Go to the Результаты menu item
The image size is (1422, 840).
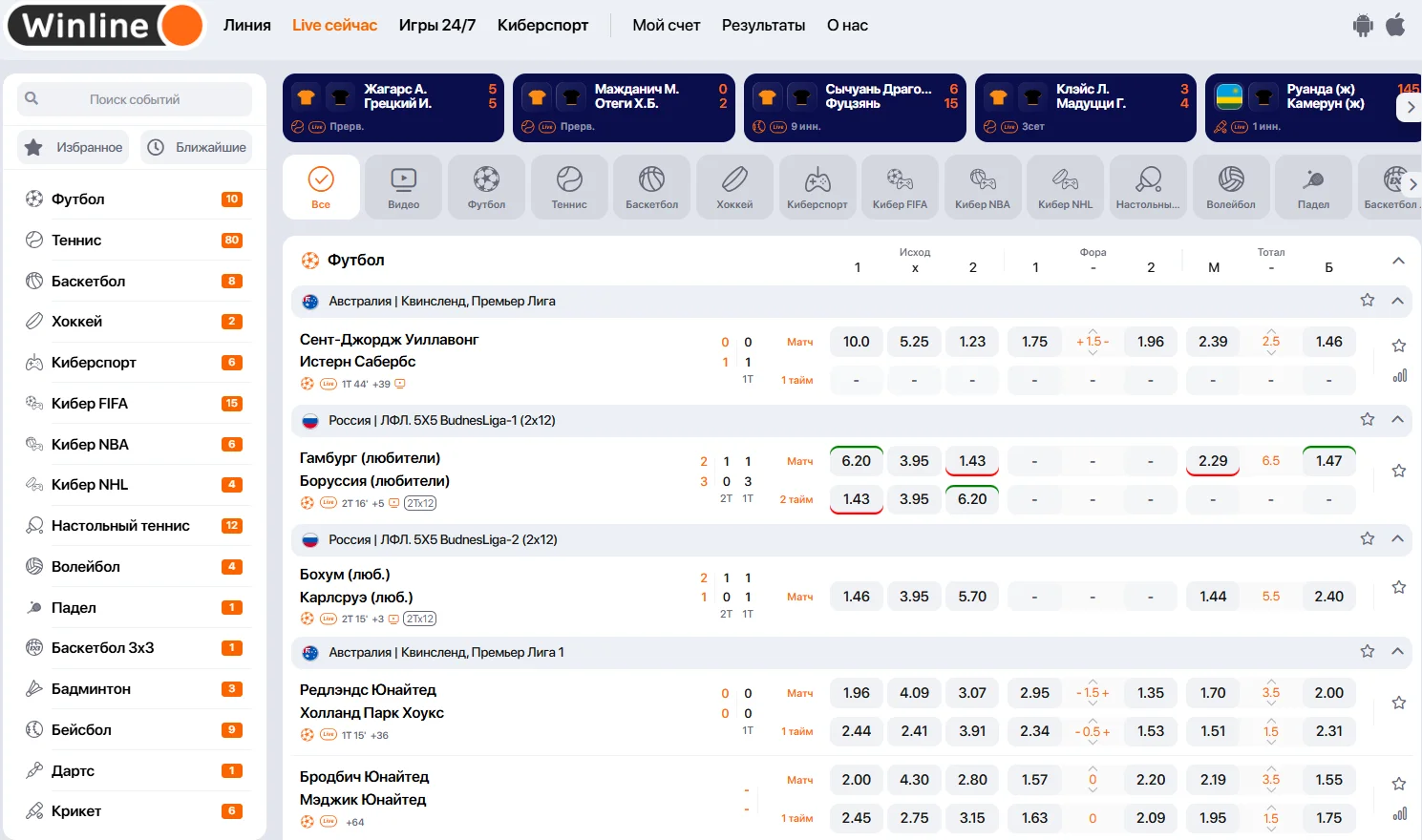click(763, 26)
